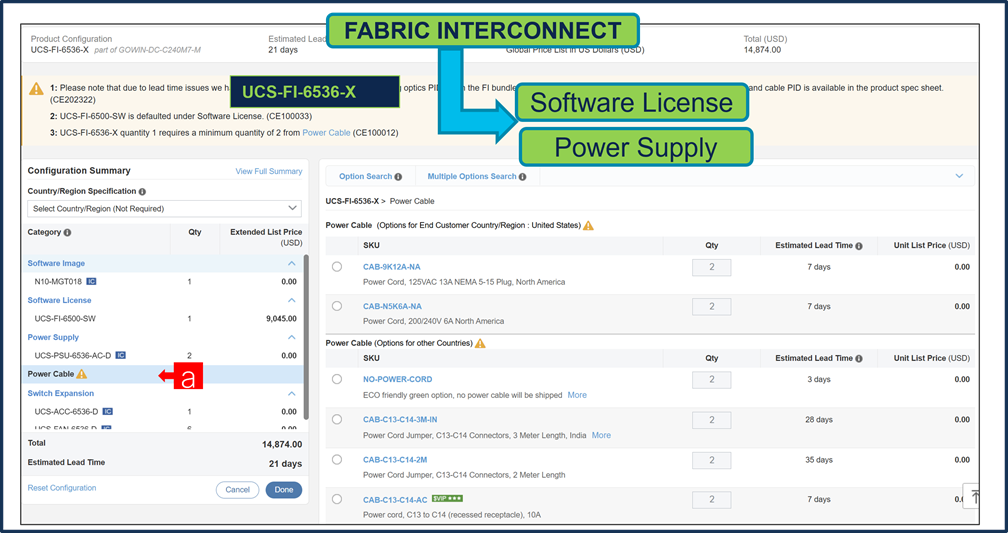Click the info icon in first Estimated Lead Time header
The width and height of the screenshot is (1008, 533).
[860, 246]
